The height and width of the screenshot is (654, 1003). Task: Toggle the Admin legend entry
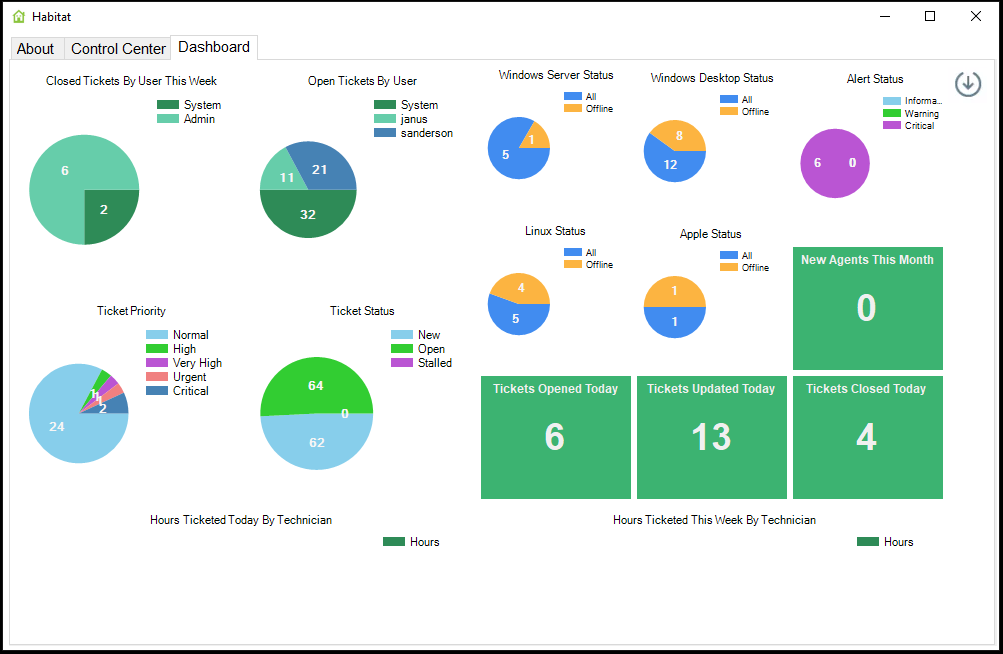(189, 118)
